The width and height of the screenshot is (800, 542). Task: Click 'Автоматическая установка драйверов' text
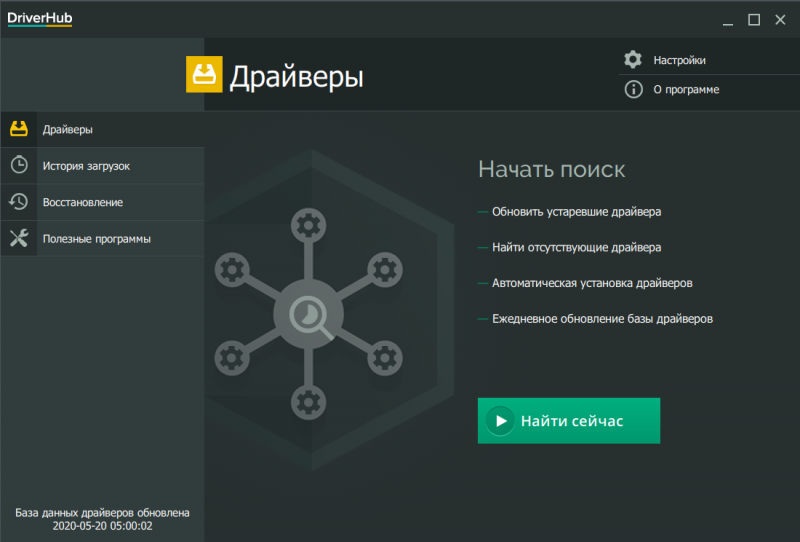[592, 283]
